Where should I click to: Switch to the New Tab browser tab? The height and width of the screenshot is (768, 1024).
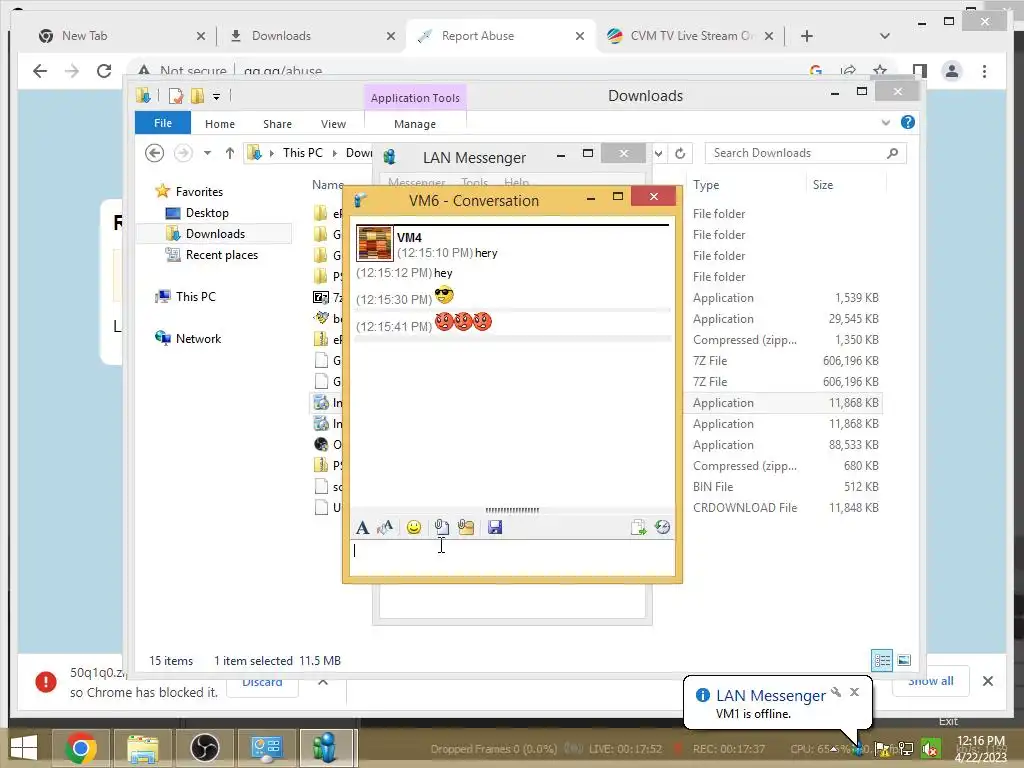[123, 36]
